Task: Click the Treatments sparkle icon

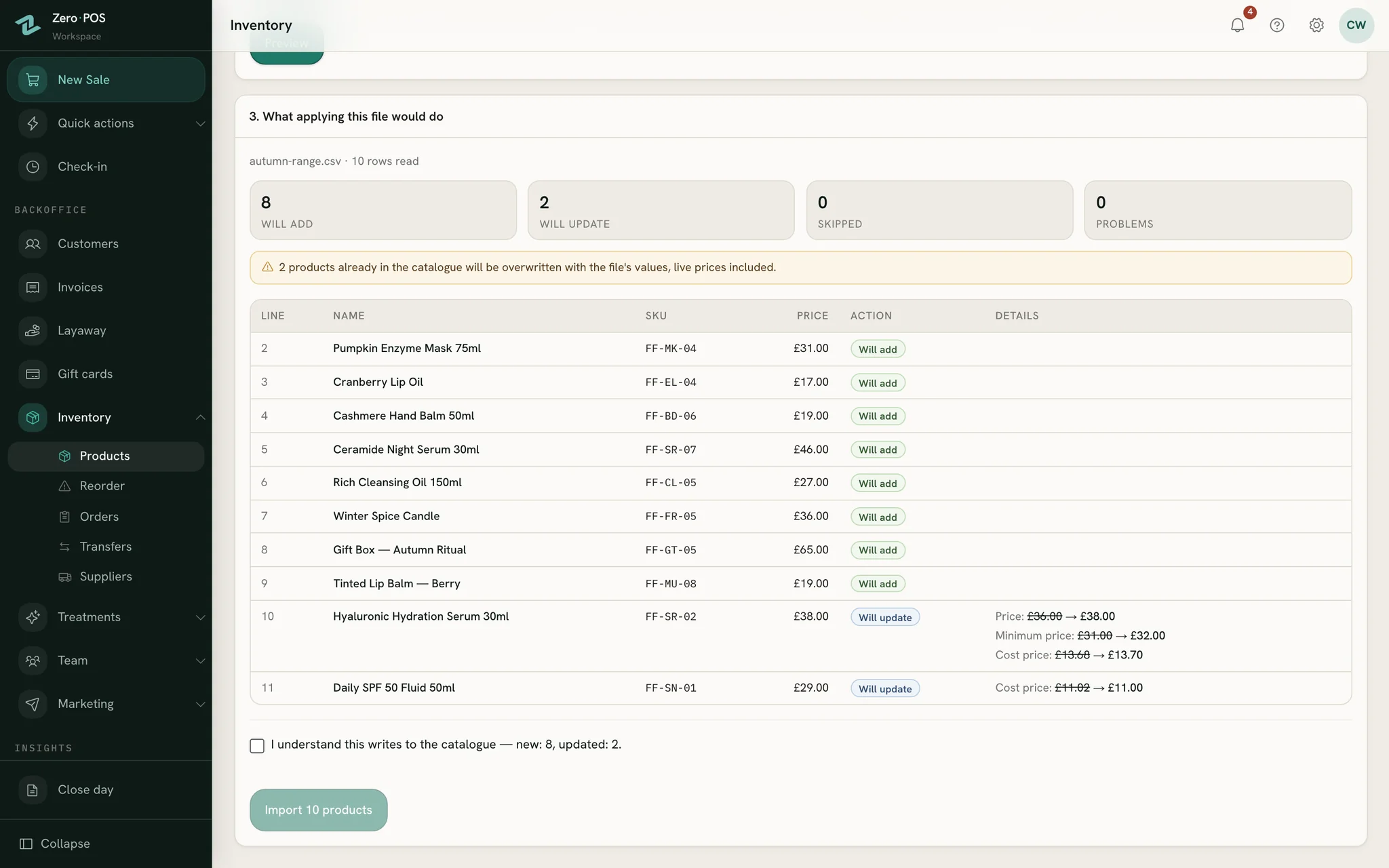Action: click(x=33, y=617)
